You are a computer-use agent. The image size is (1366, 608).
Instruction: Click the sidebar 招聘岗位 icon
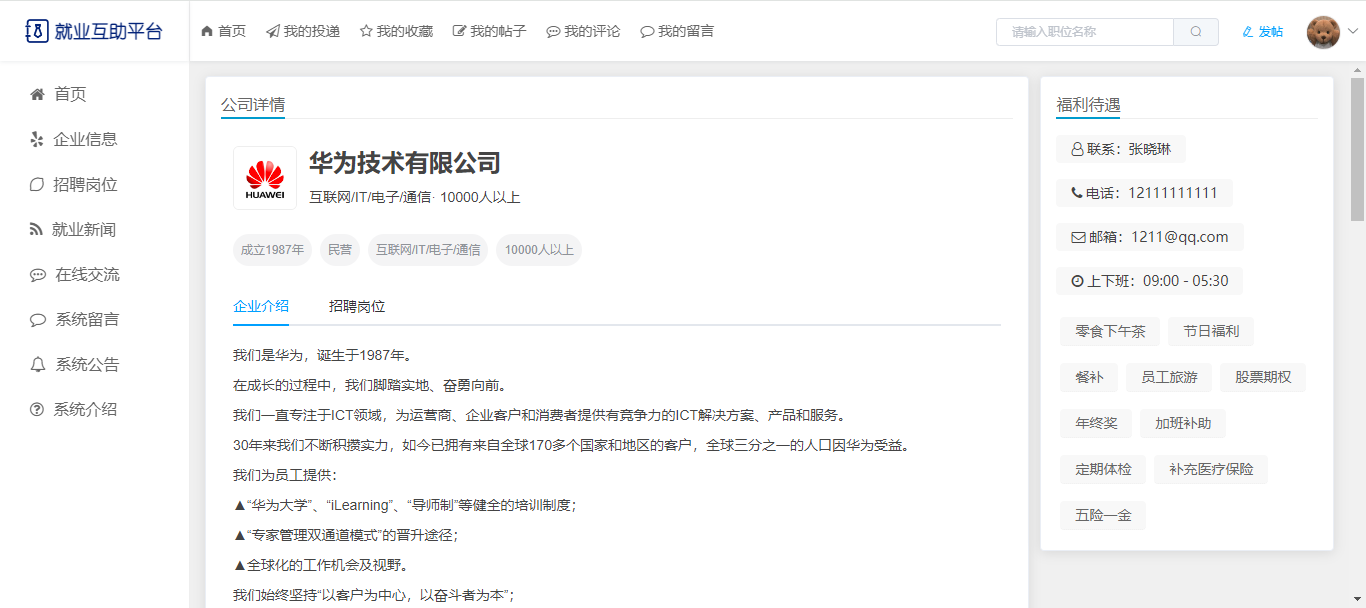[37, 184]
